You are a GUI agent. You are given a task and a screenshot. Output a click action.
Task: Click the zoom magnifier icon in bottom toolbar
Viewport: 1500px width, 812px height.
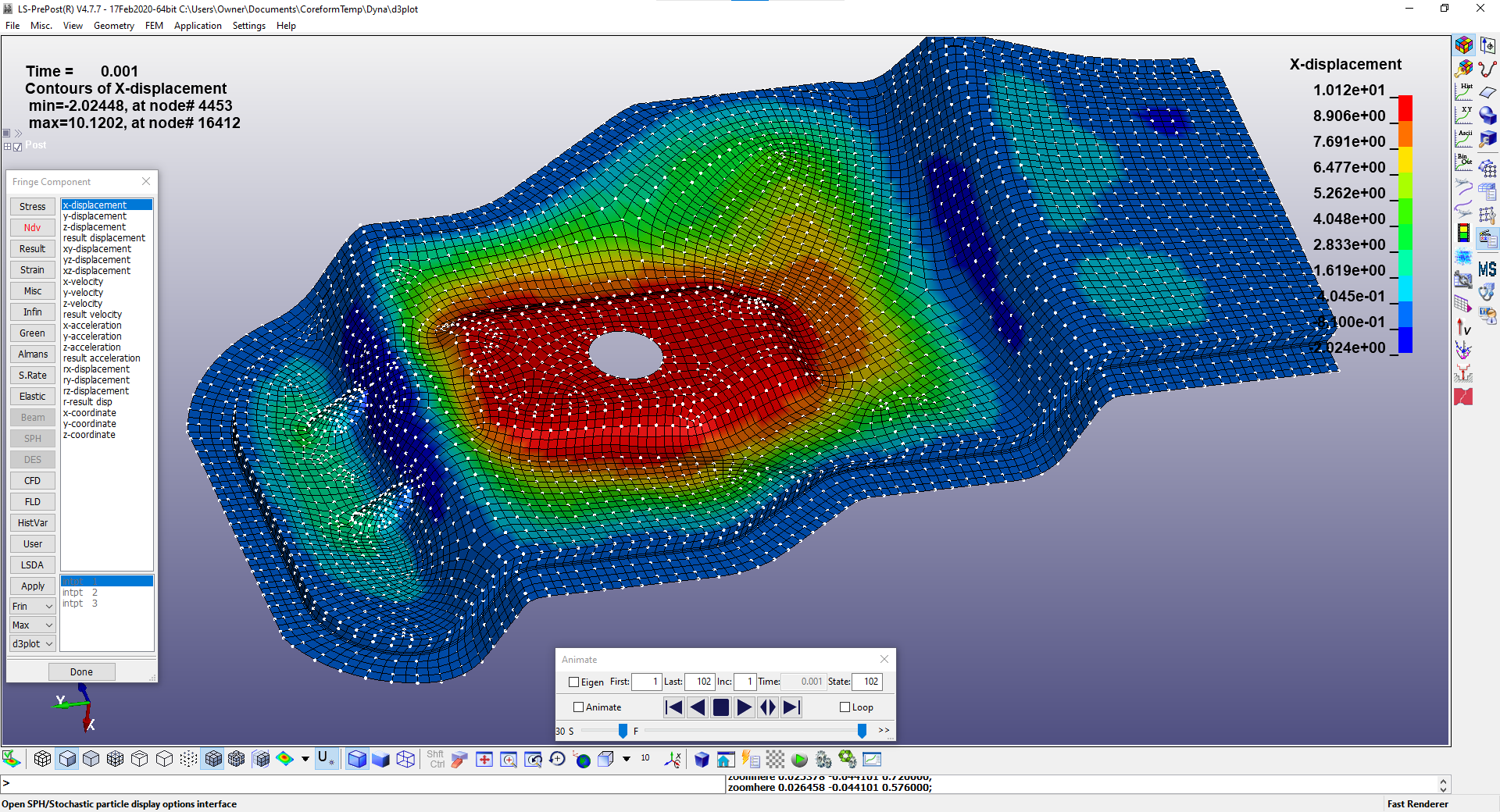[509, 760]
